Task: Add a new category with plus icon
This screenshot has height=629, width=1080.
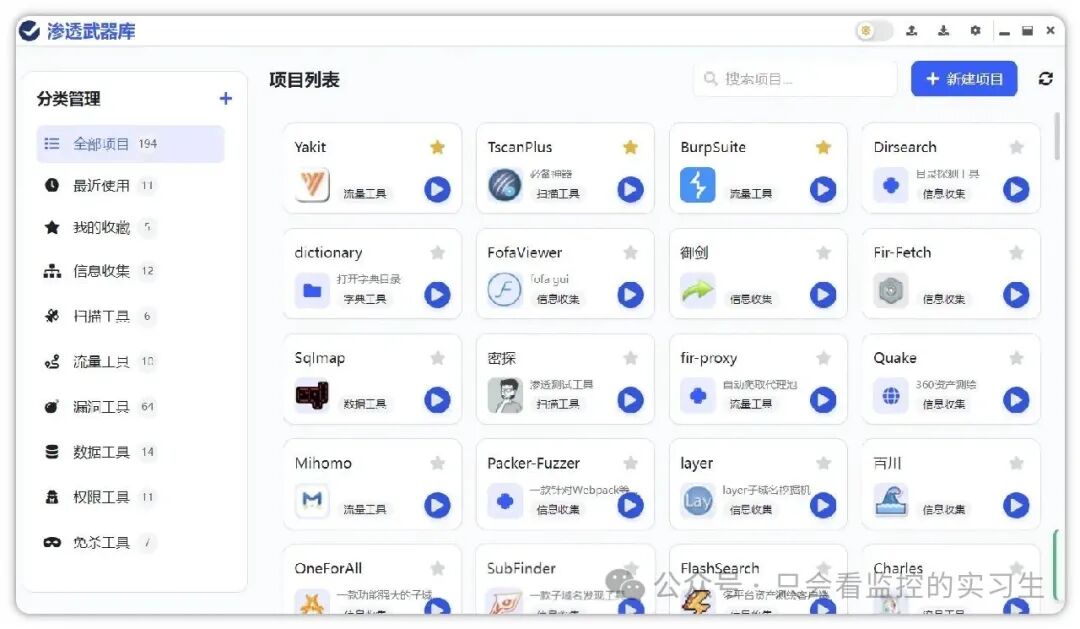Action: pyautogui.click(x=225, y=99)
